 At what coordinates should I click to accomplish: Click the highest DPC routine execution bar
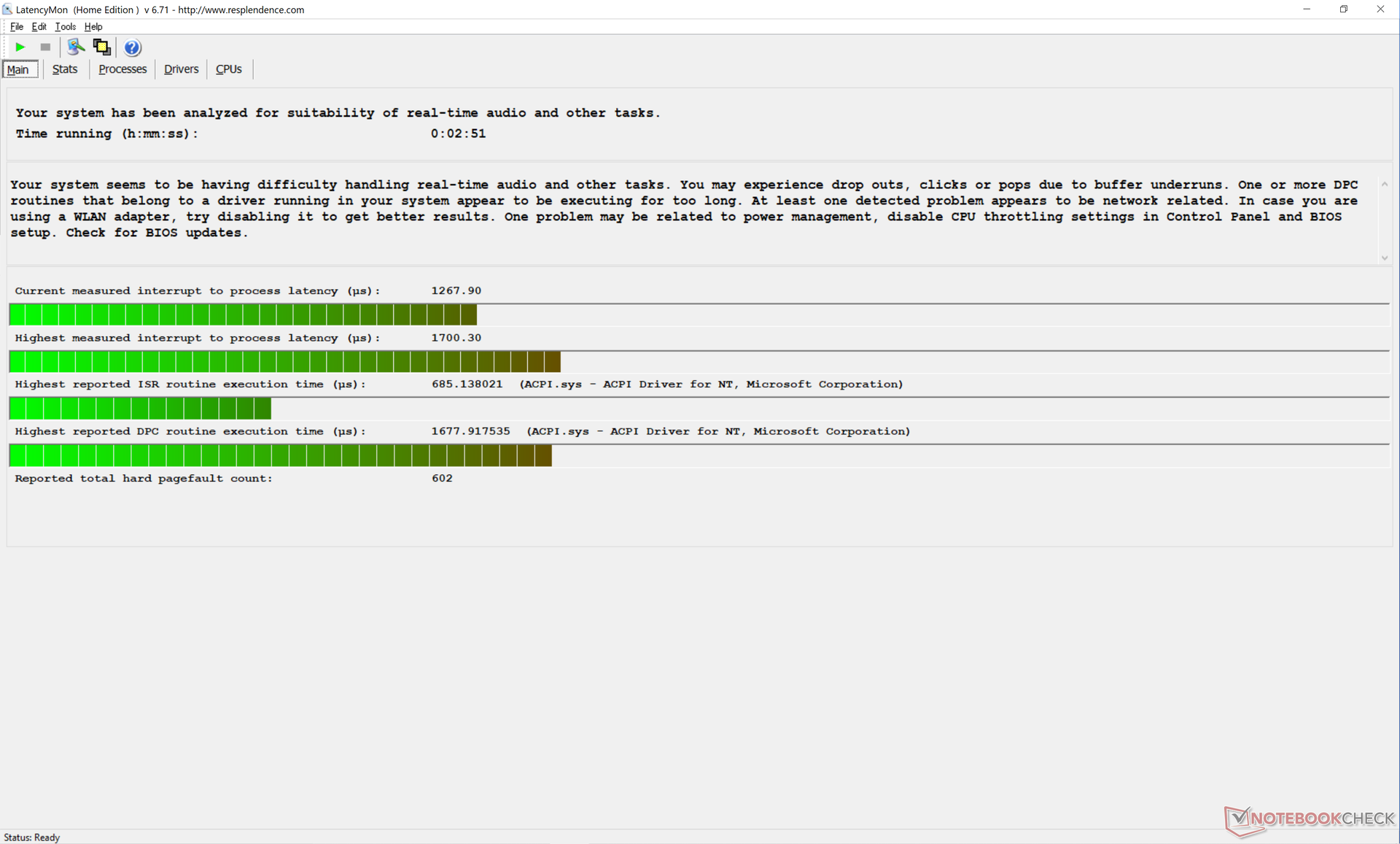[281, 456]
